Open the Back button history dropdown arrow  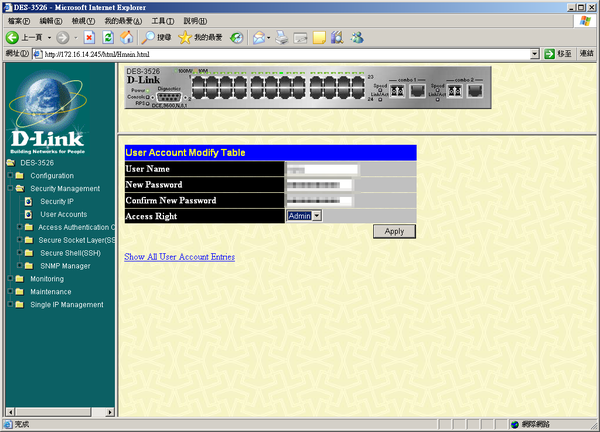(49, 37)
